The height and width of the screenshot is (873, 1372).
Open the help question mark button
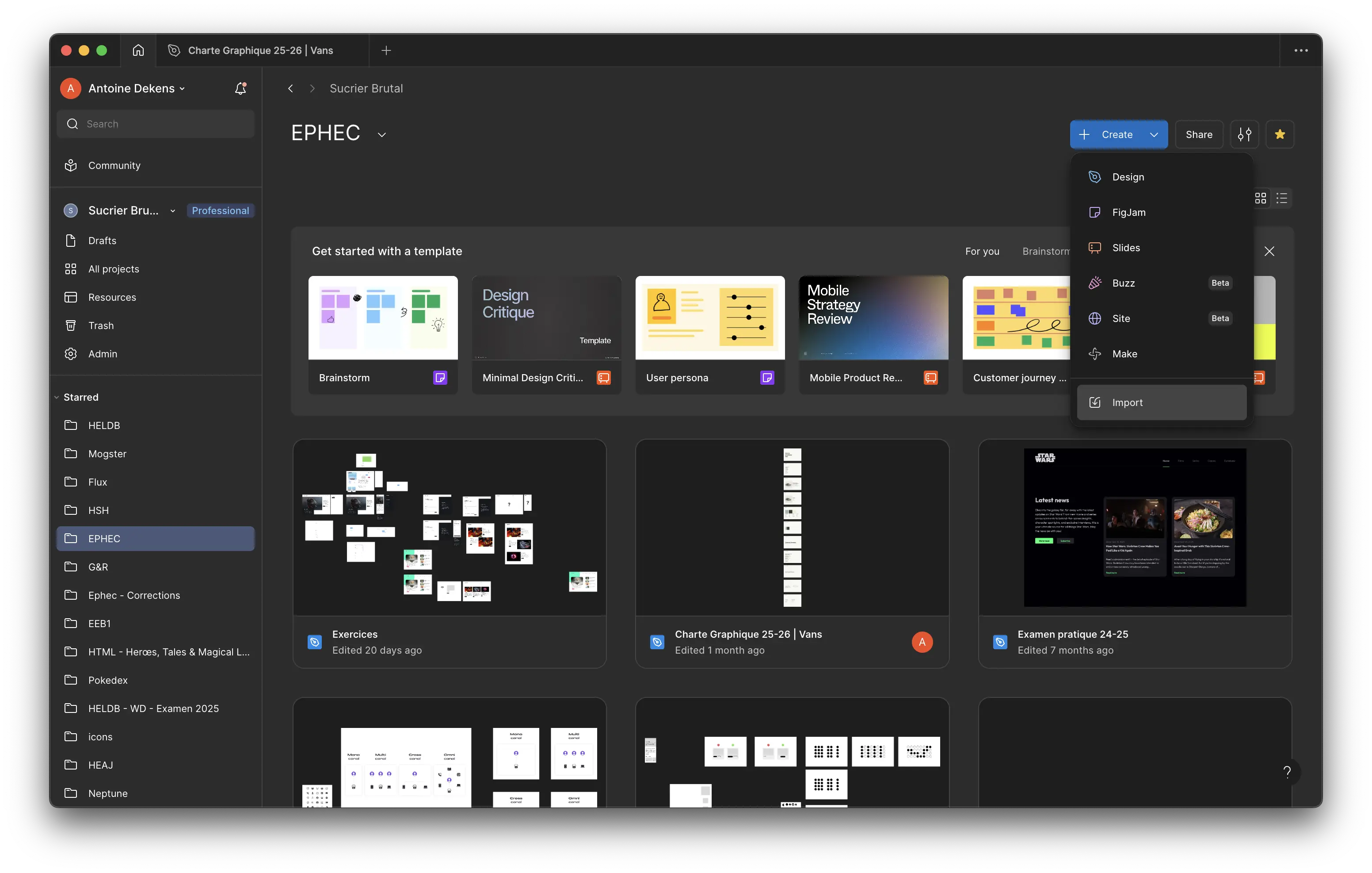point(1287,772)
